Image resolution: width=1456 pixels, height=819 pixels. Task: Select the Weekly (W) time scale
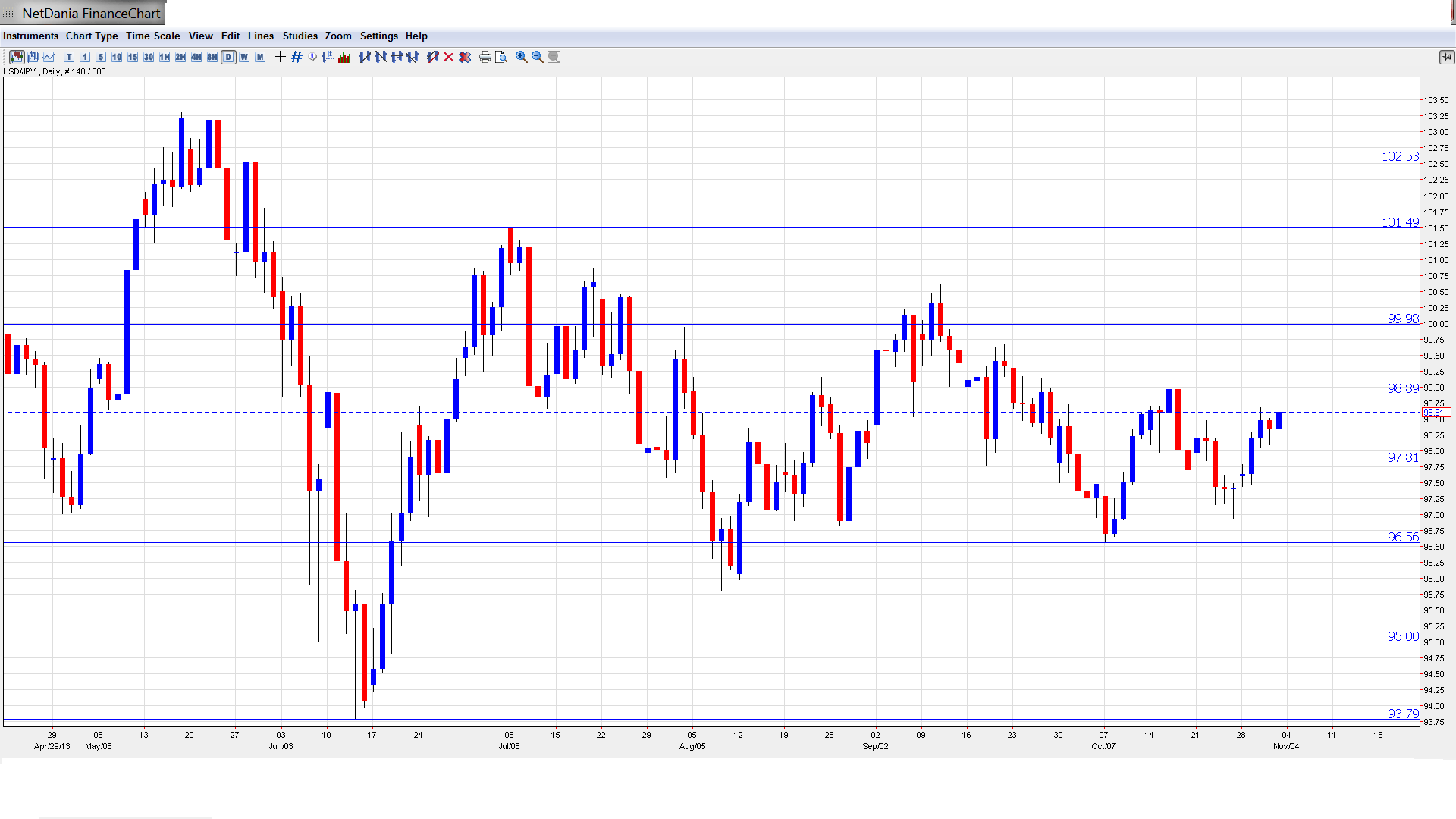point(244,57)
